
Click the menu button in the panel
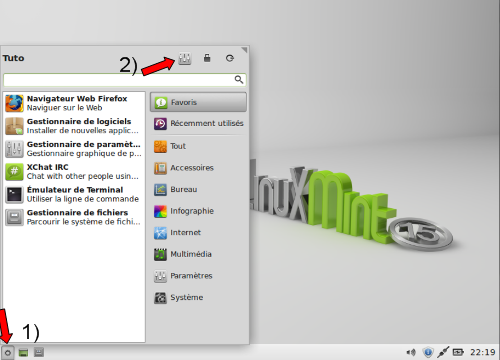pos(8,352)
